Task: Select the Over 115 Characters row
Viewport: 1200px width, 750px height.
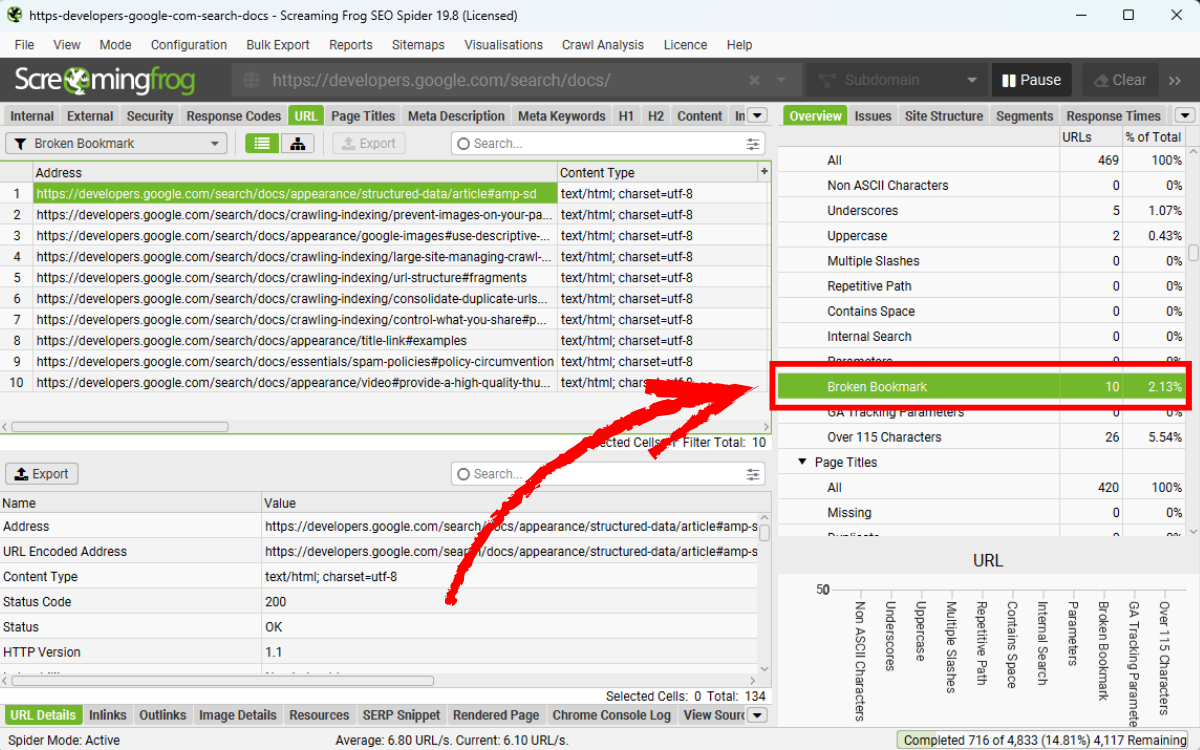Action: click(x=884, y=437)
